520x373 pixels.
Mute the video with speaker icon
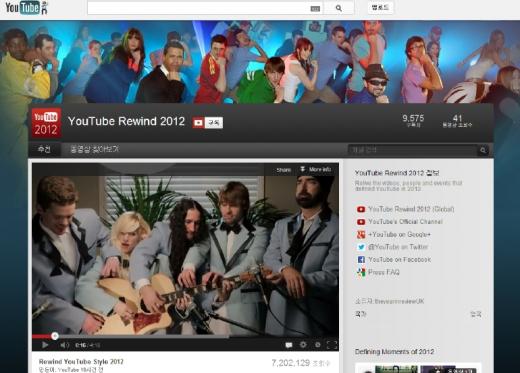[64, 345]
